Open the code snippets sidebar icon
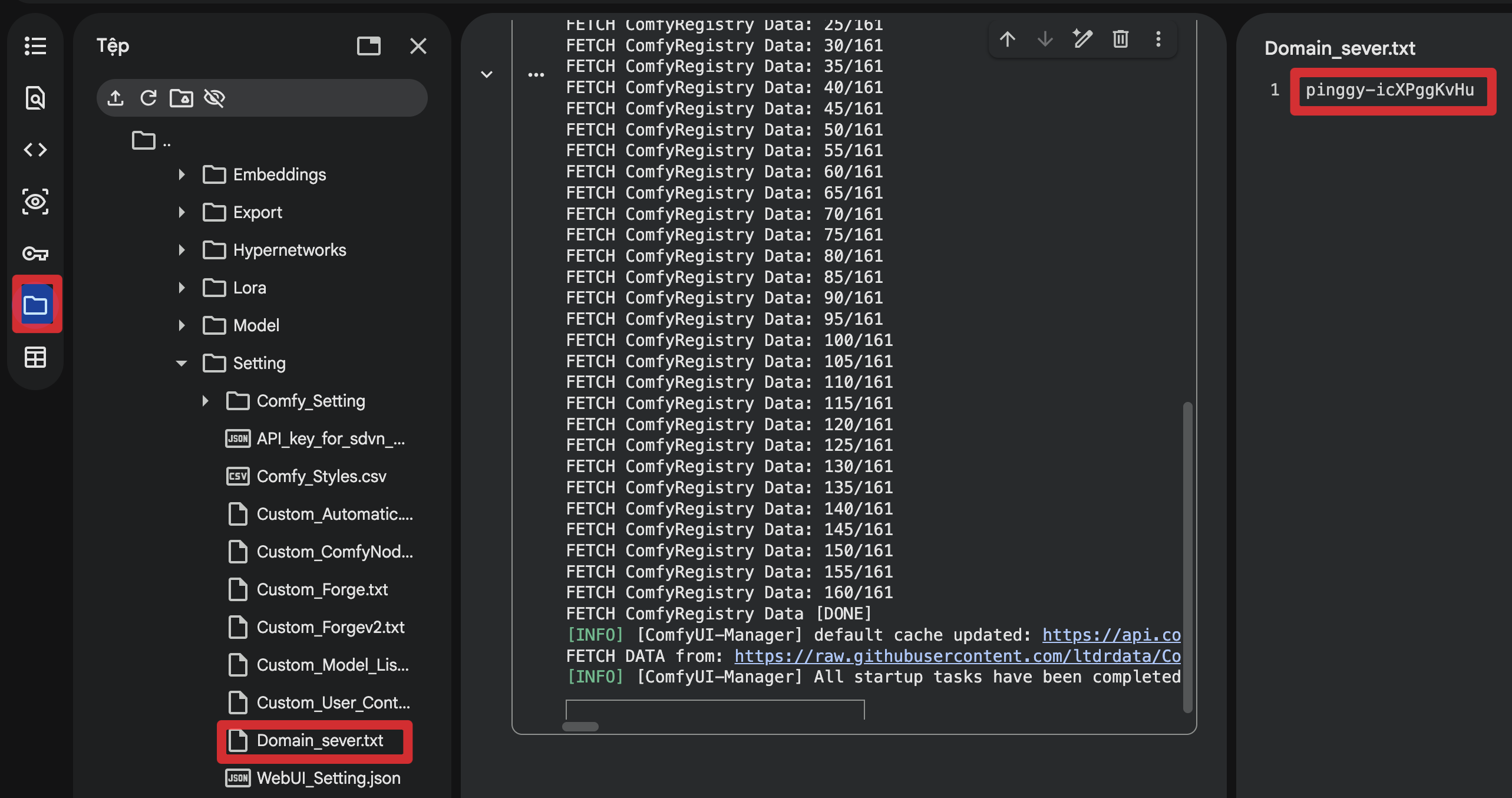Viewport: 1512px width, 798px height. click(x=35, y=150)
